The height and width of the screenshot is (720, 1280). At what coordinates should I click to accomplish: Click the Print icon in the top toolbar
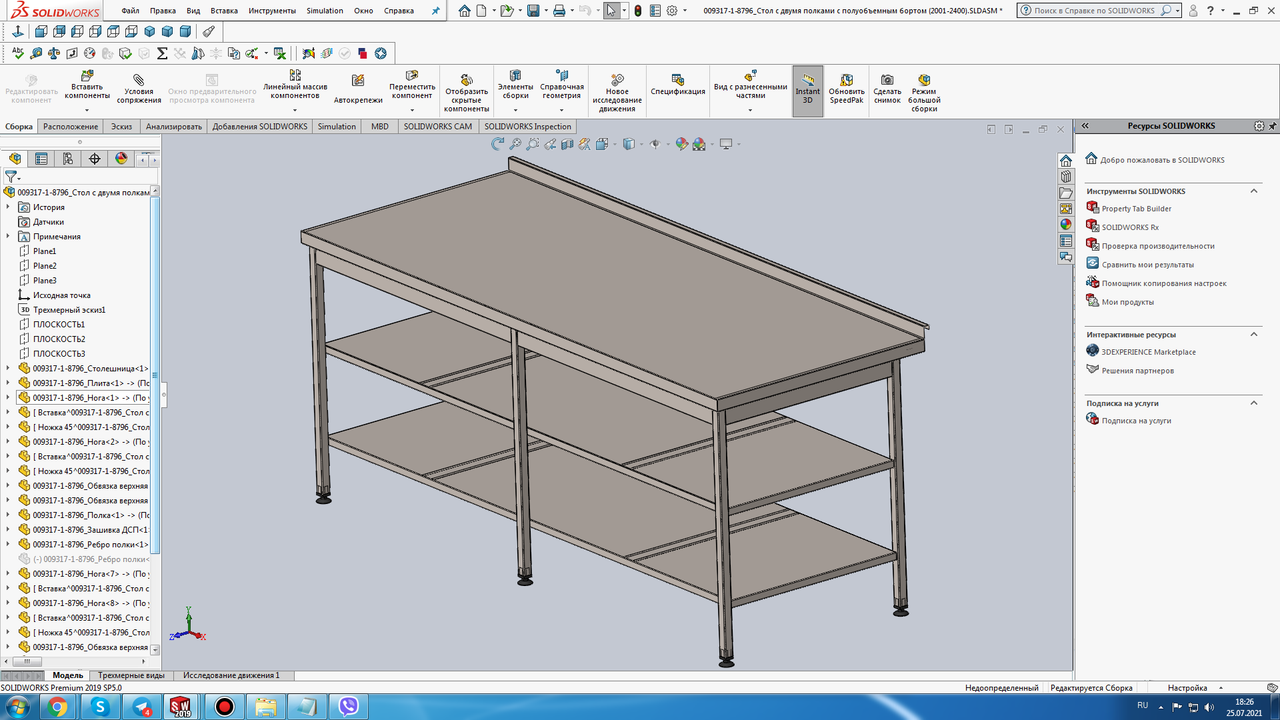(559, 11)
